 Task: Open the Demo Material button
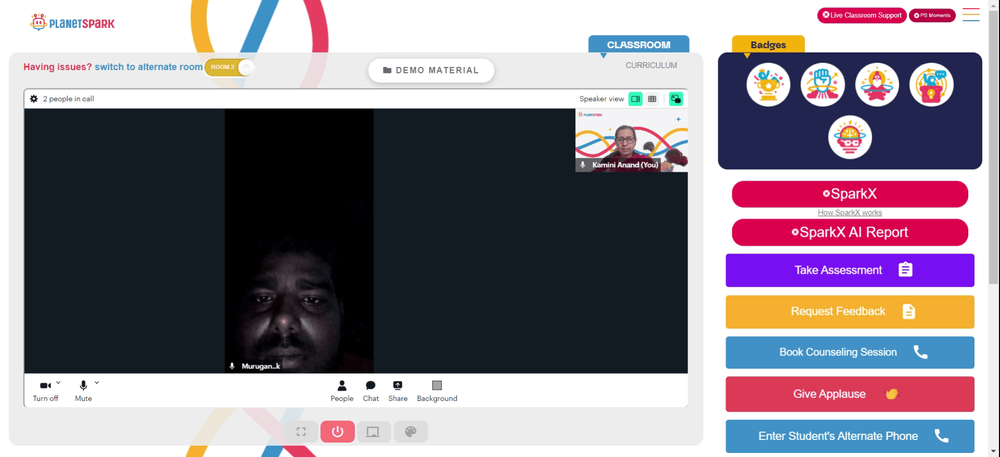click(431, 70)
